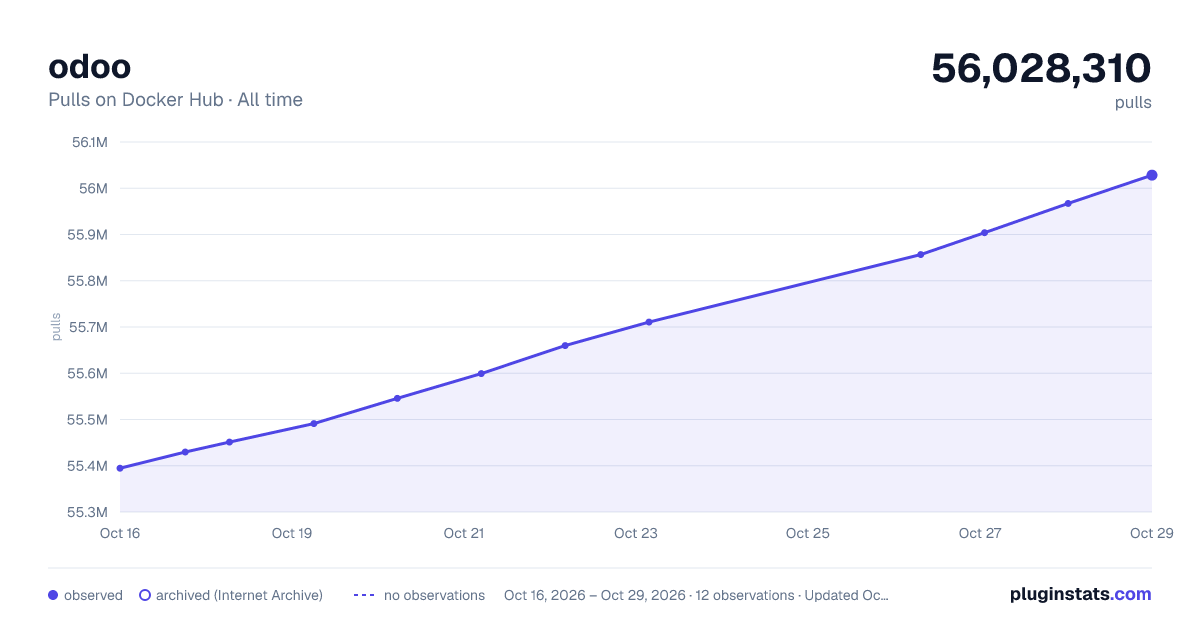Image resolution: width=1200 pixels, height=630 pixels.
Task: Click the archived hollow-circle legend icon
Action: tap(145, 595)
